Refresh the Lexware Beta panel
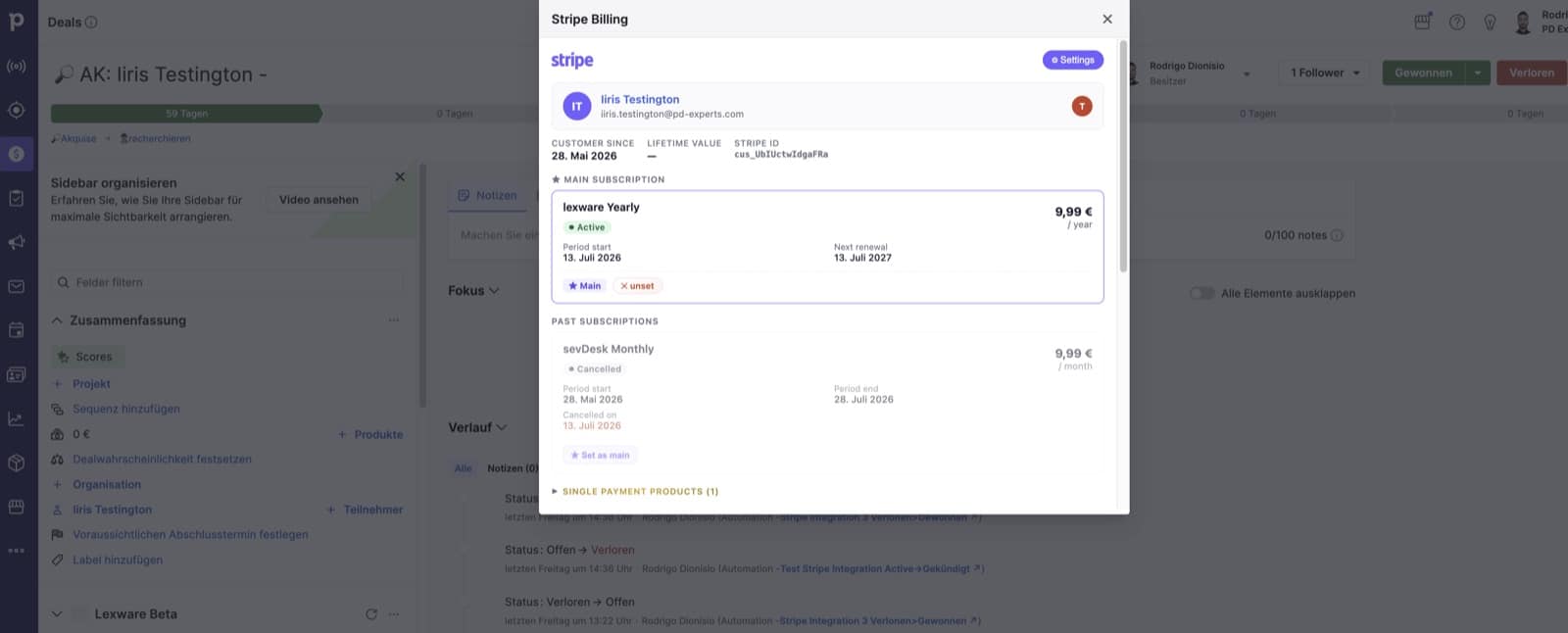1568x633 pixels. tap(371, 614)
